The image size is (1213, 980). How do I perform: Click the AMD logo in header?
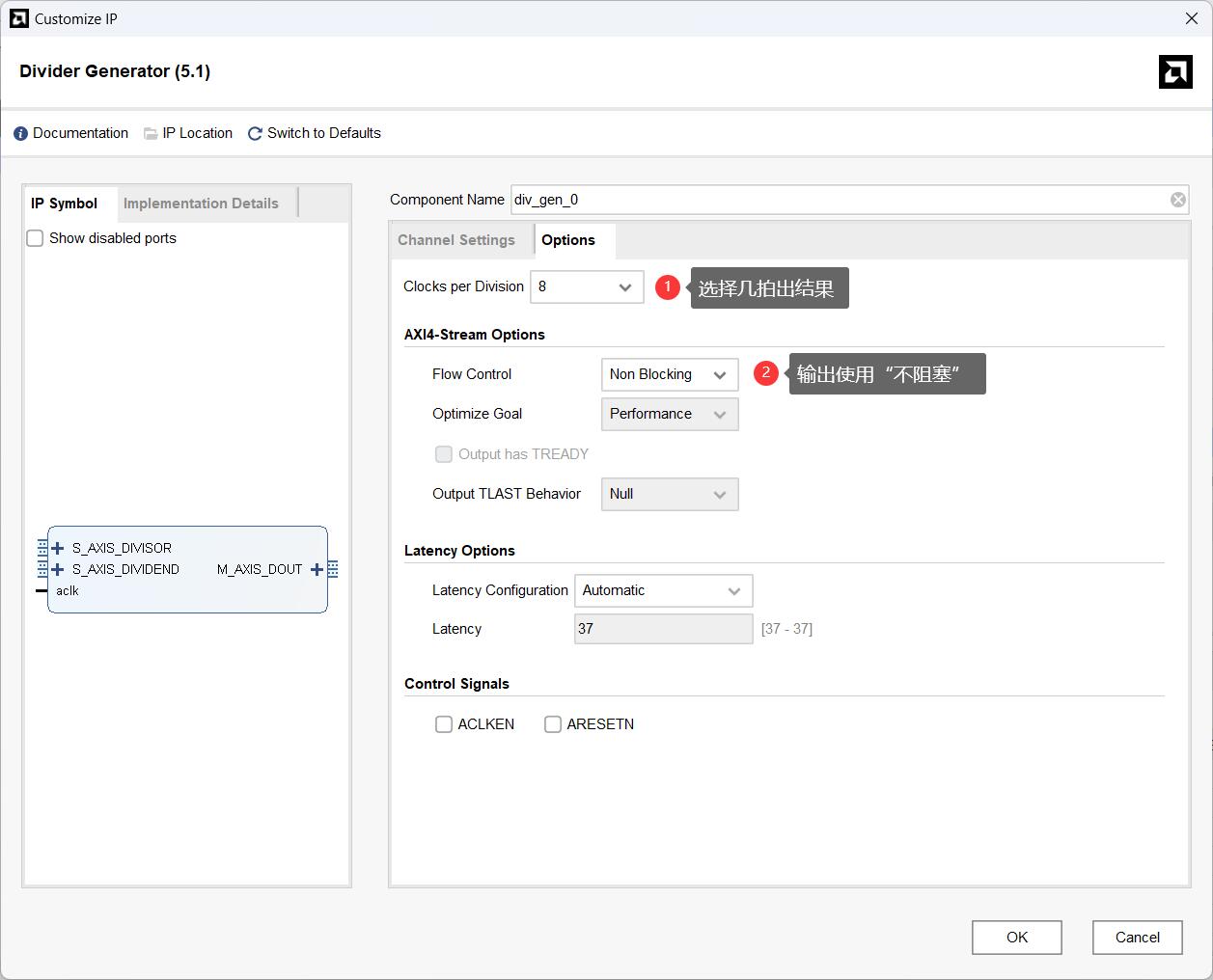point(1174,72)
